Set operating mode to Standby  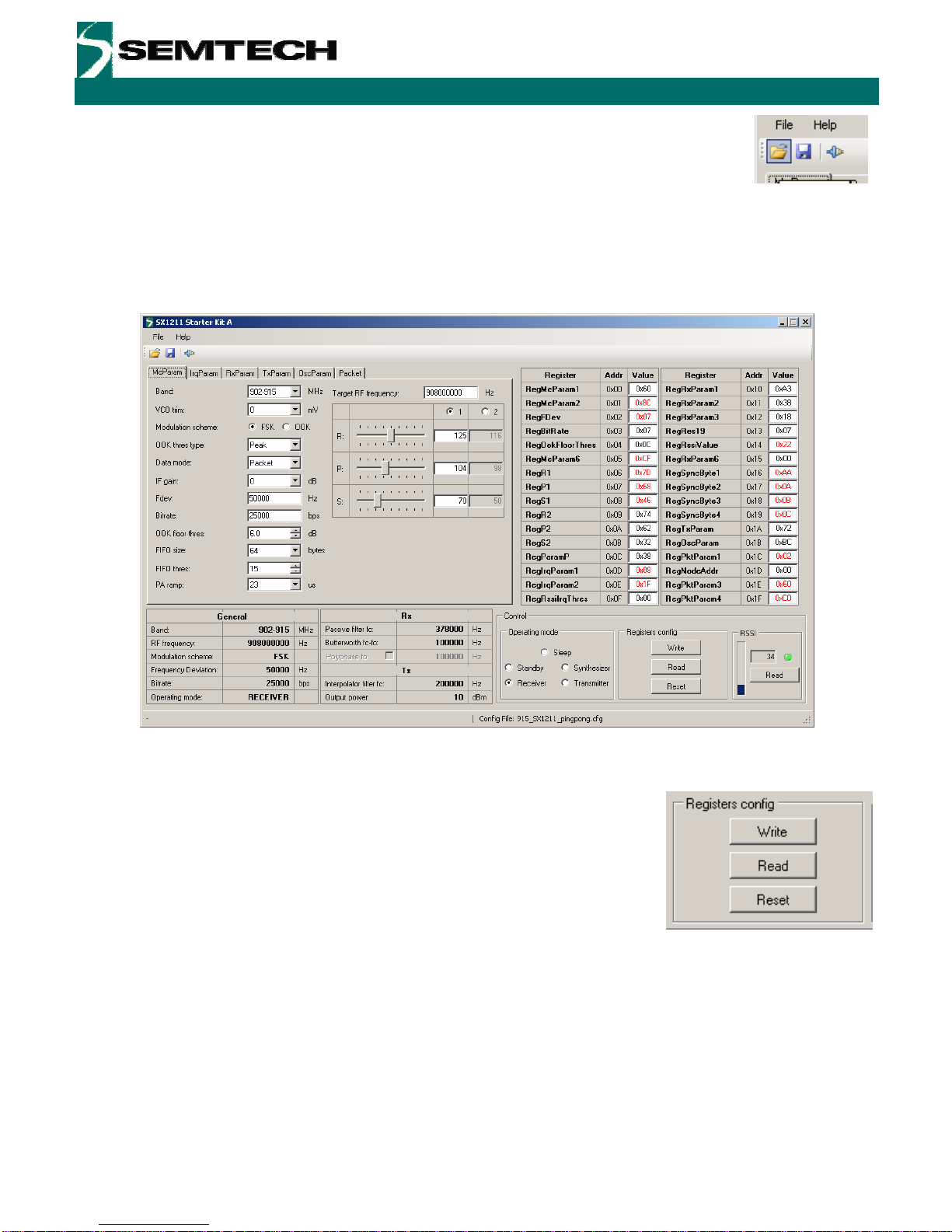(x=509, y=668)
